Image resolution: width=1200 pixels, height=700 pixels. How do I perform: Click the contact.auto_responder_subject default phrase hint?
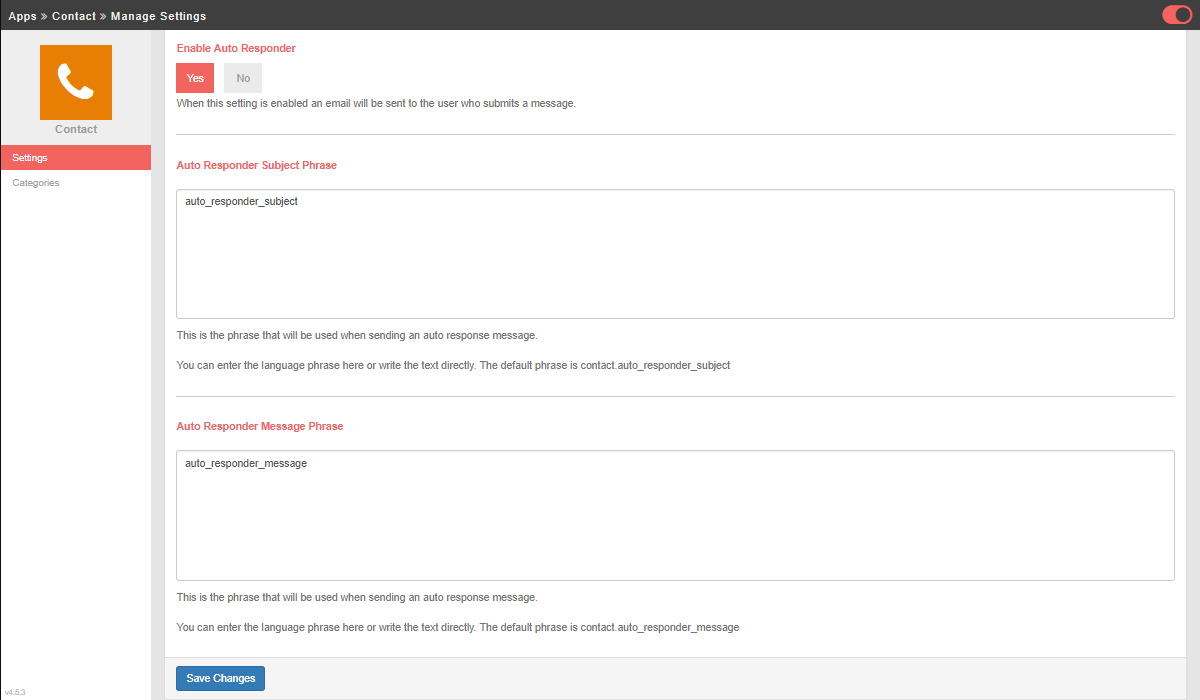click(x=655, y=366)
